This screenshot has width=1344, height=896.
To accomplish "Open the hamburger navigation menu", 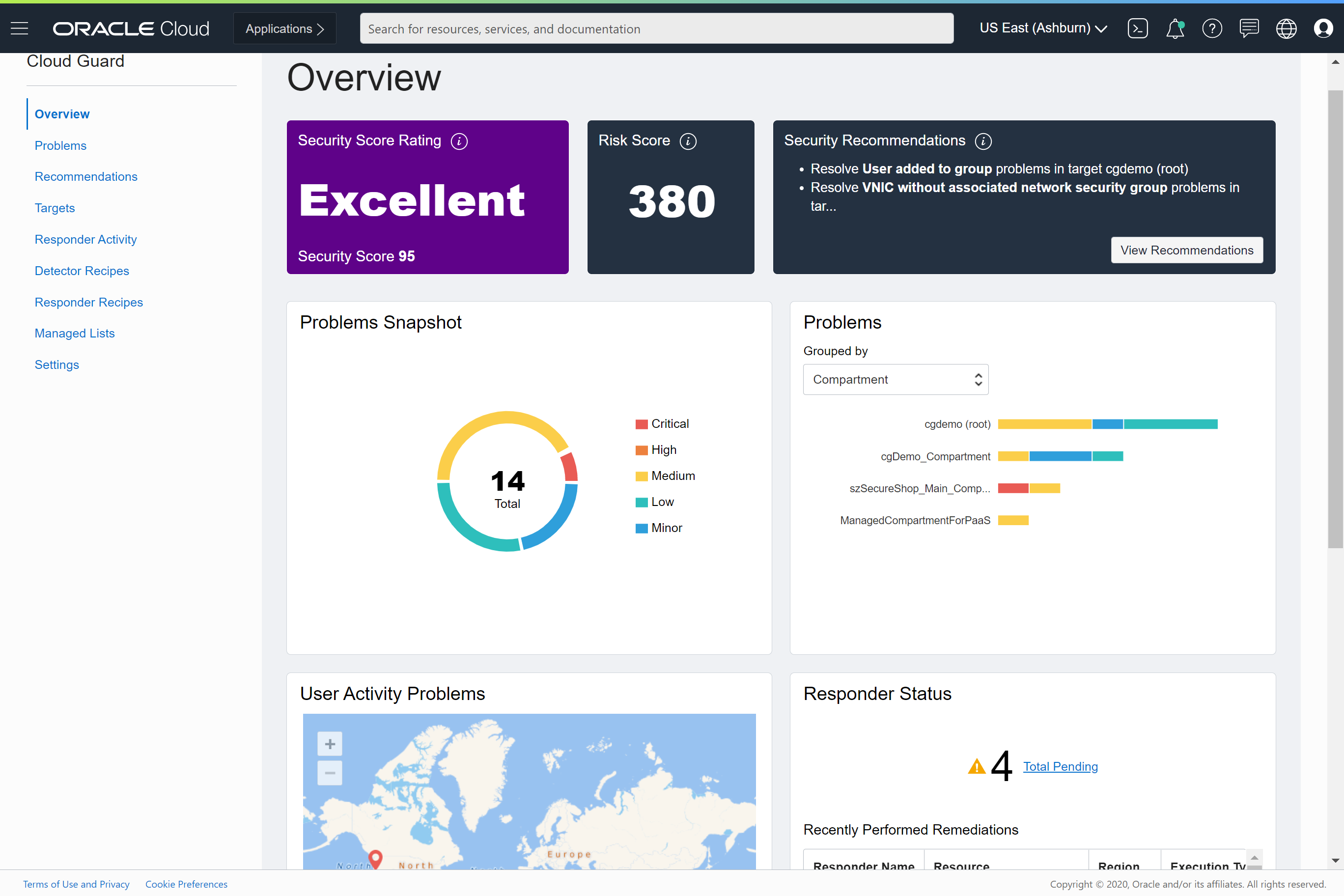I will [20, 28].
